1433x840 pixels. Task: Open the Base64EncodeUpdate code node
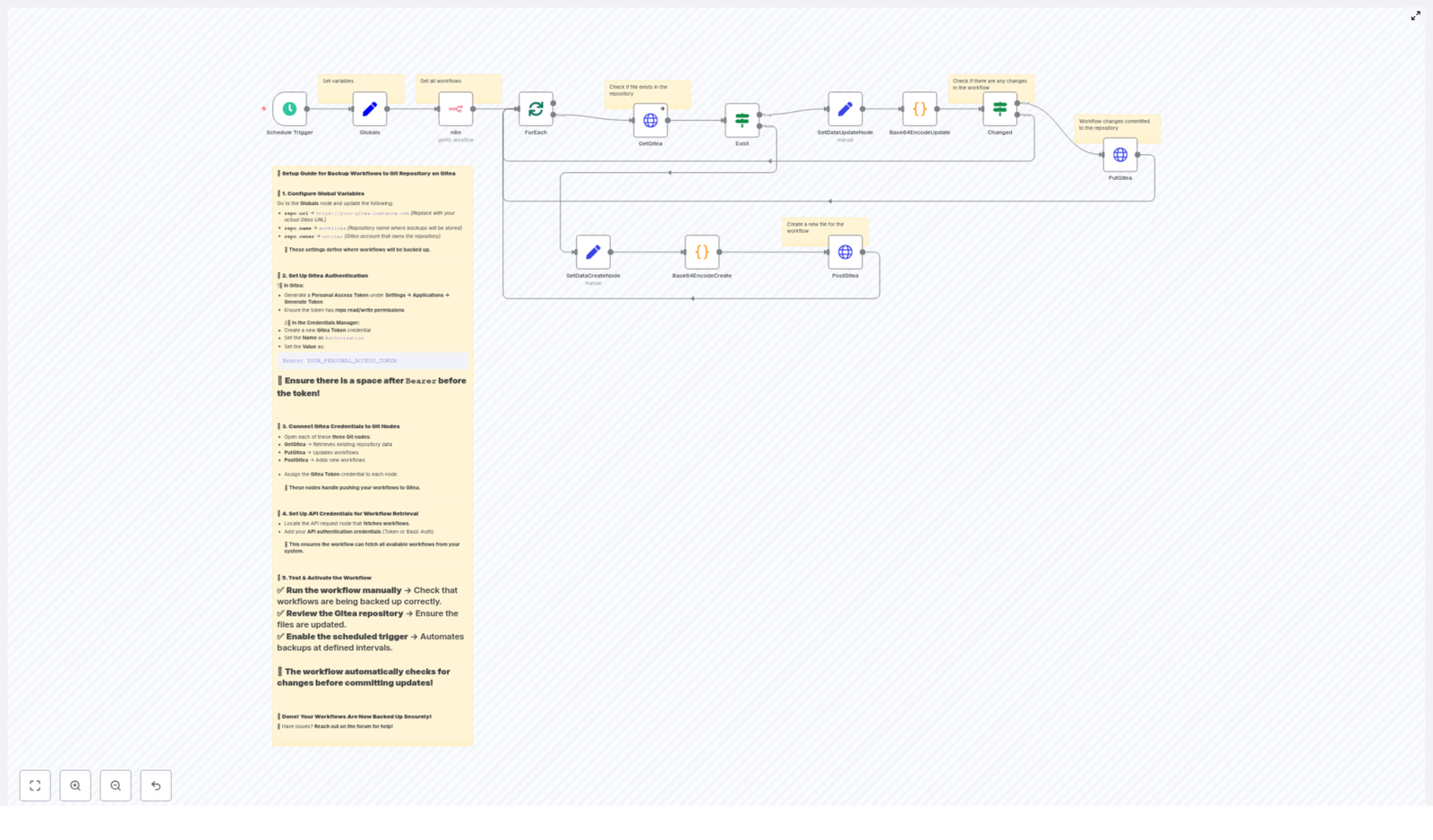click(x=919, y=108)
